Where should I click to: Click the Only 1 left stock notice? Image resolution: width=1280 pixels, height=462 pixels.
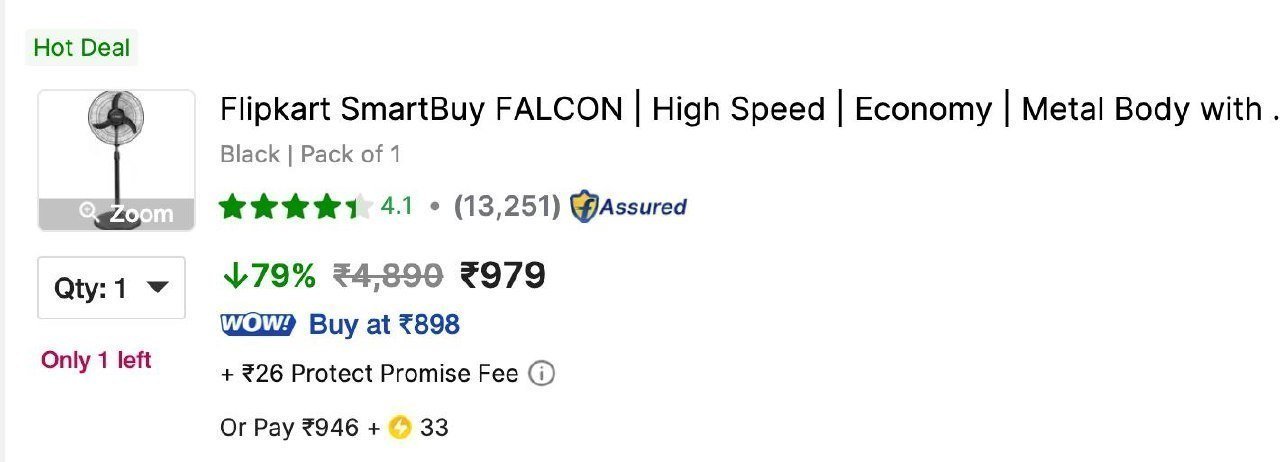pyautogui.click(x=96, y=360)
